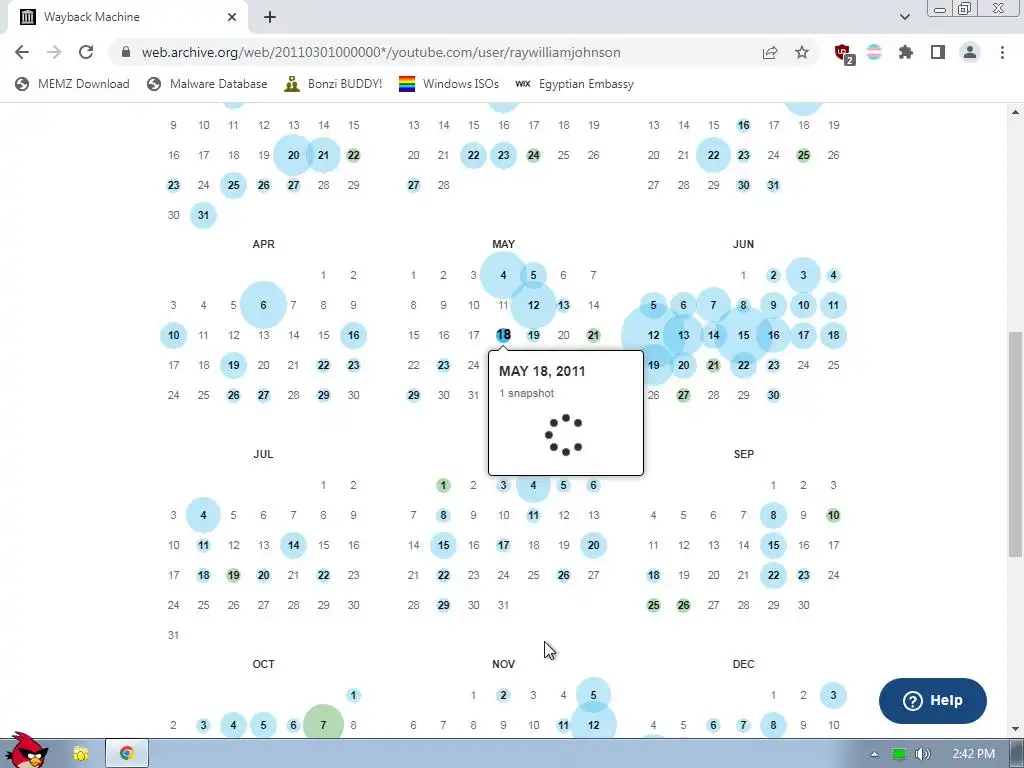The height and width of the screenshot is (768, 1024).
Task: Toggle the browser side panel
Action: click(x=938, y=52)
